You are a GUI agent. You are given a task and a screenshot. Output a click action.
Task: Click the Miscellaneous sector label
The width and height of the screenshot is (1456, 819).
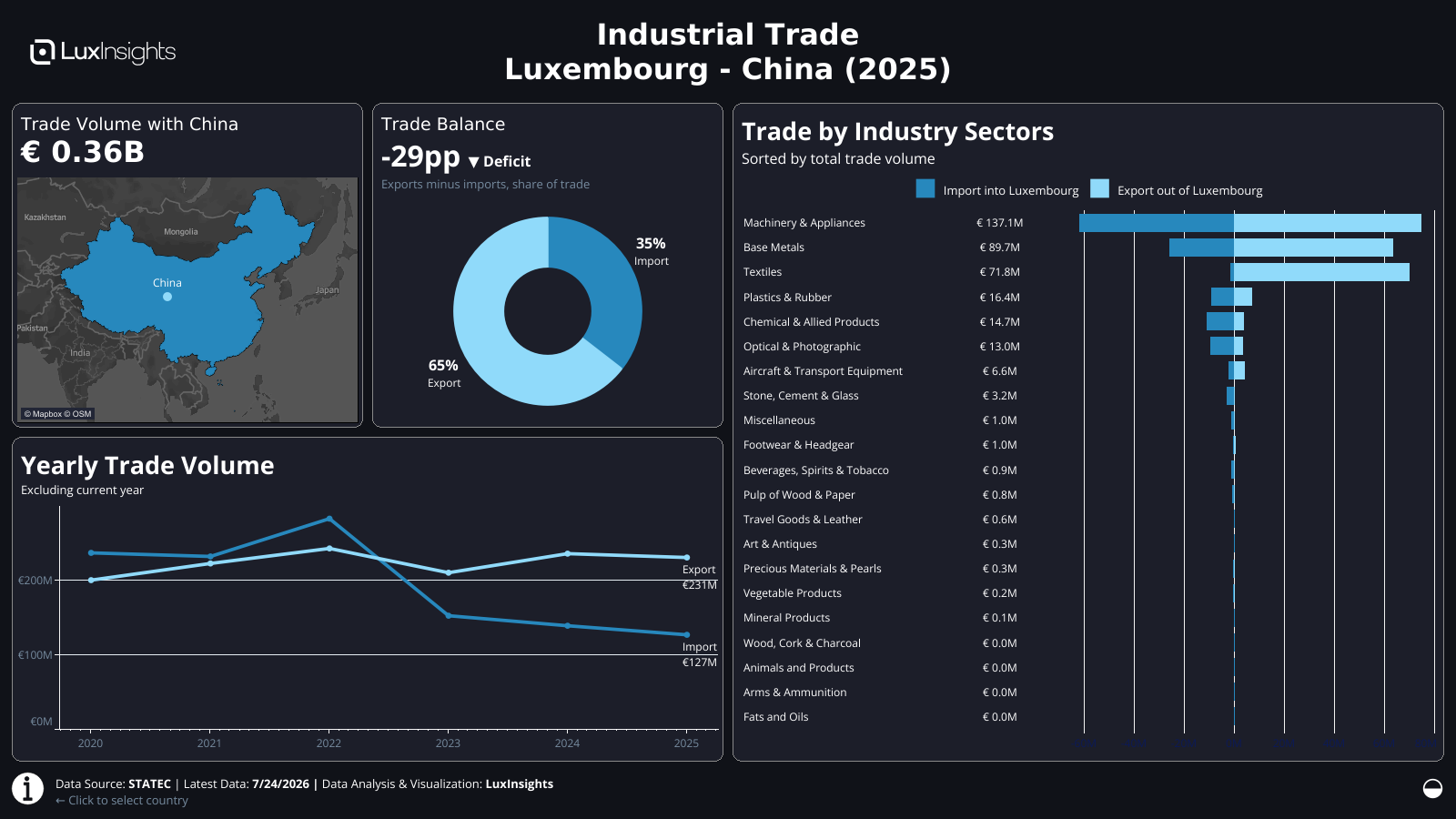[779, 420]
